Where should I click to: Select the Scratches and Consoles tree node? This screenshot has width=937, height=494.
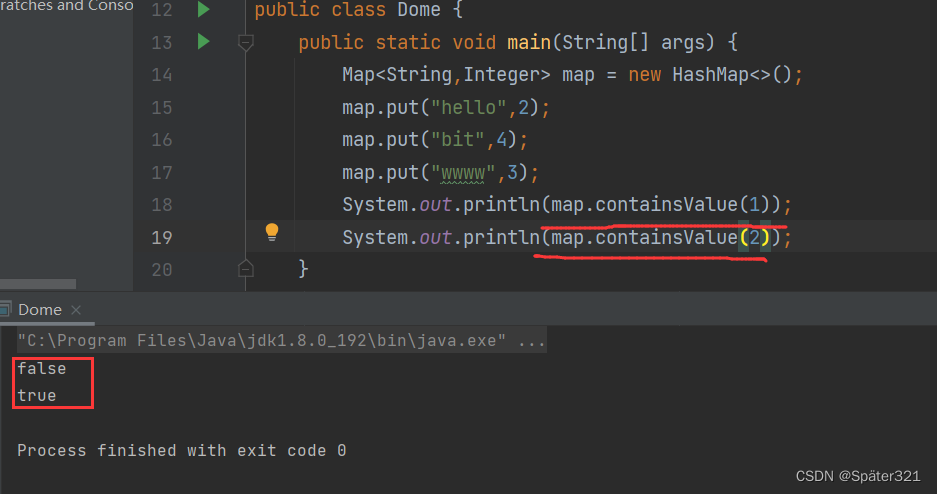(x=66, y=6)
